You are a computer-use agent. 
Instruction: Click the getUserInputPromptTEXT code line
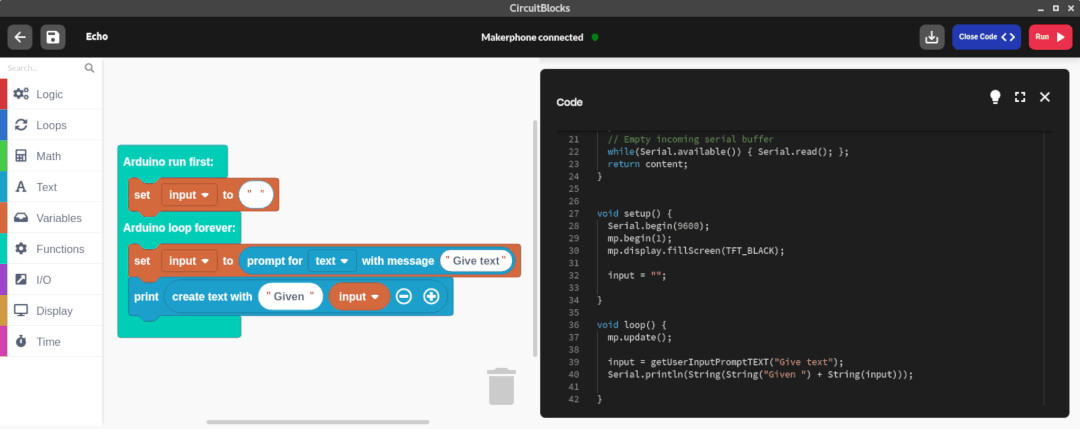(725, 362)
